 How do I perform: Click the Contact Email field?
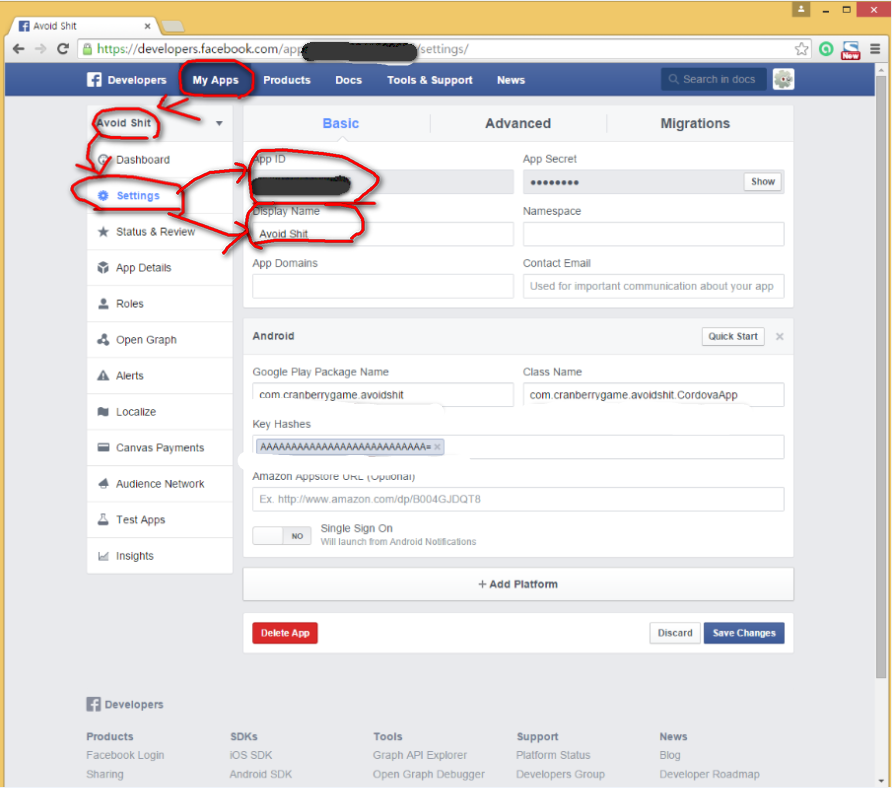pos(653,286)
